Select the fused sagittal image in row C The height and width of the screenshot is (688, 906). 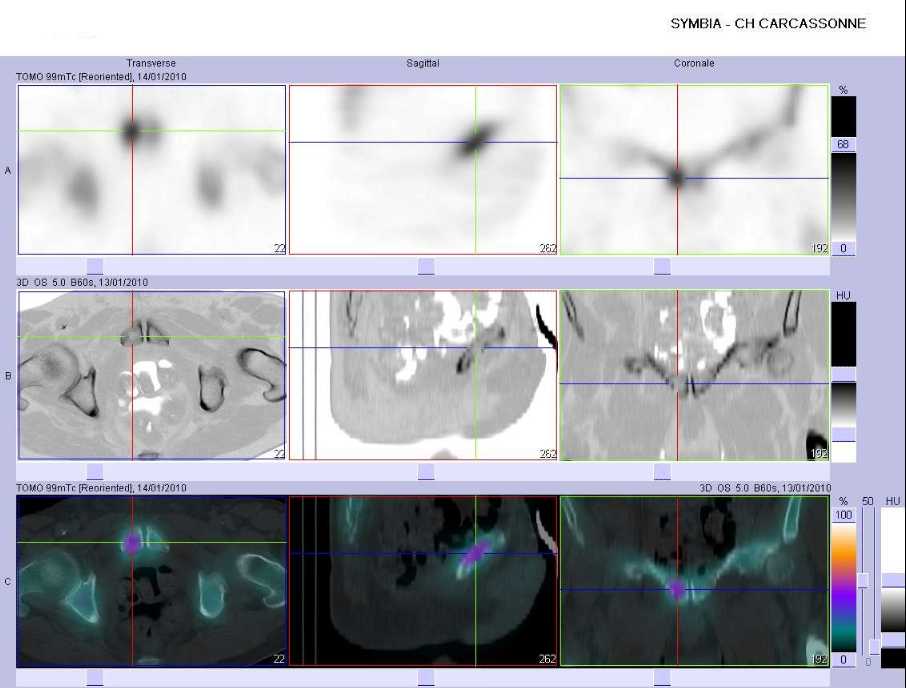tap(423, 581)
